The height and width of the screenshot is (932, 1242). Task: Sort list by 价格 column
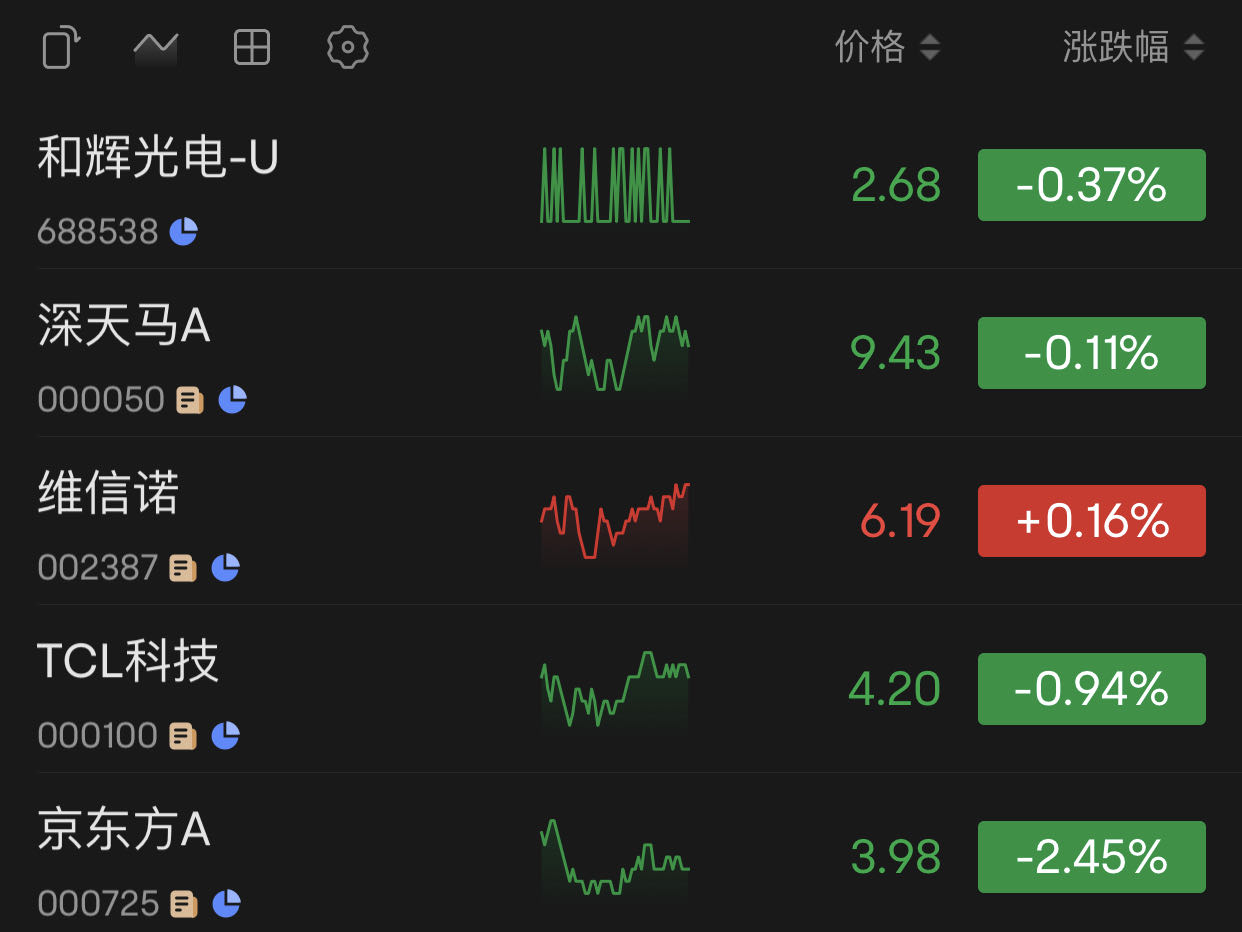click(x=886, y=47)
